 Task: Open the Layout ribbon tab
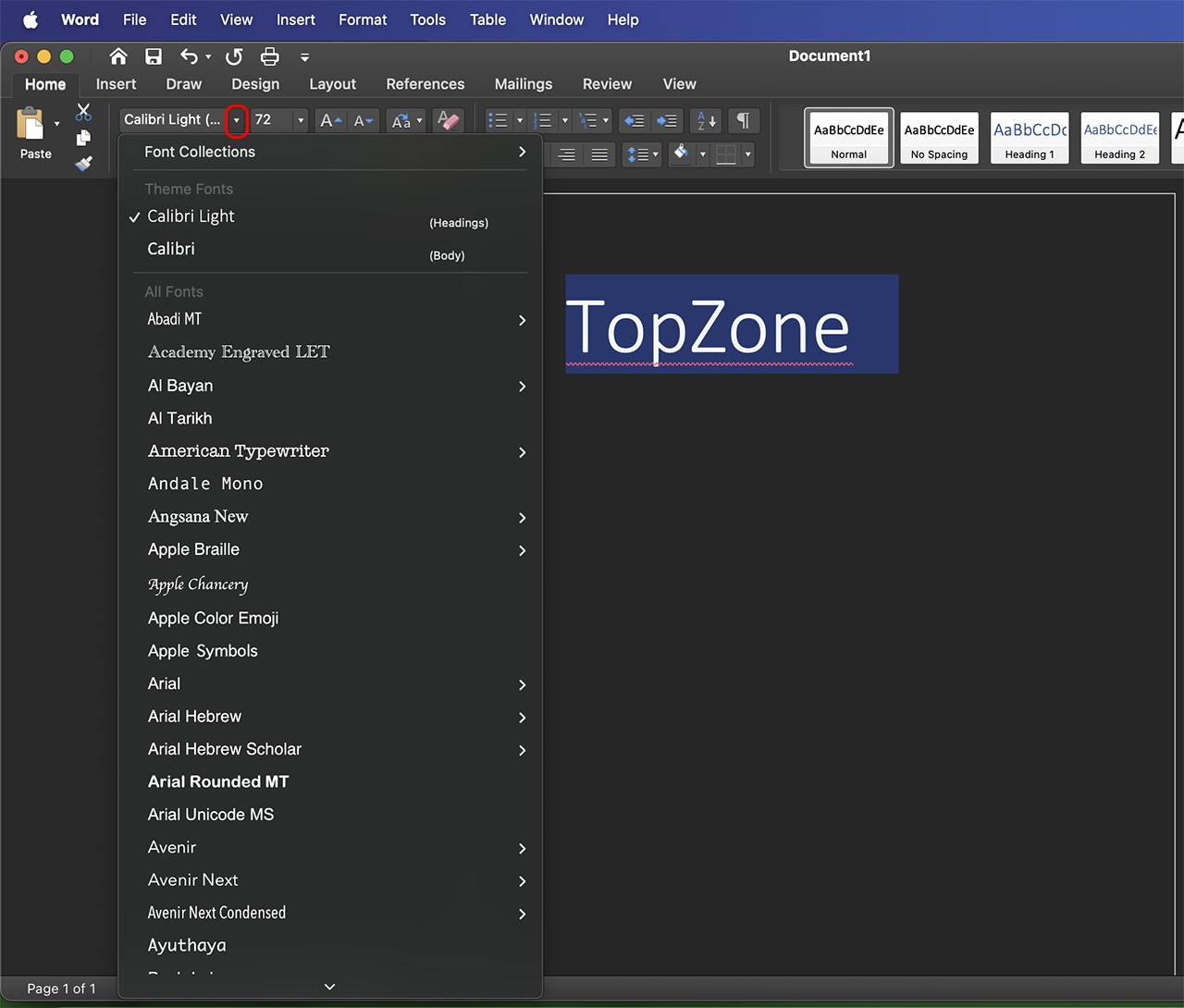(332, 84)
